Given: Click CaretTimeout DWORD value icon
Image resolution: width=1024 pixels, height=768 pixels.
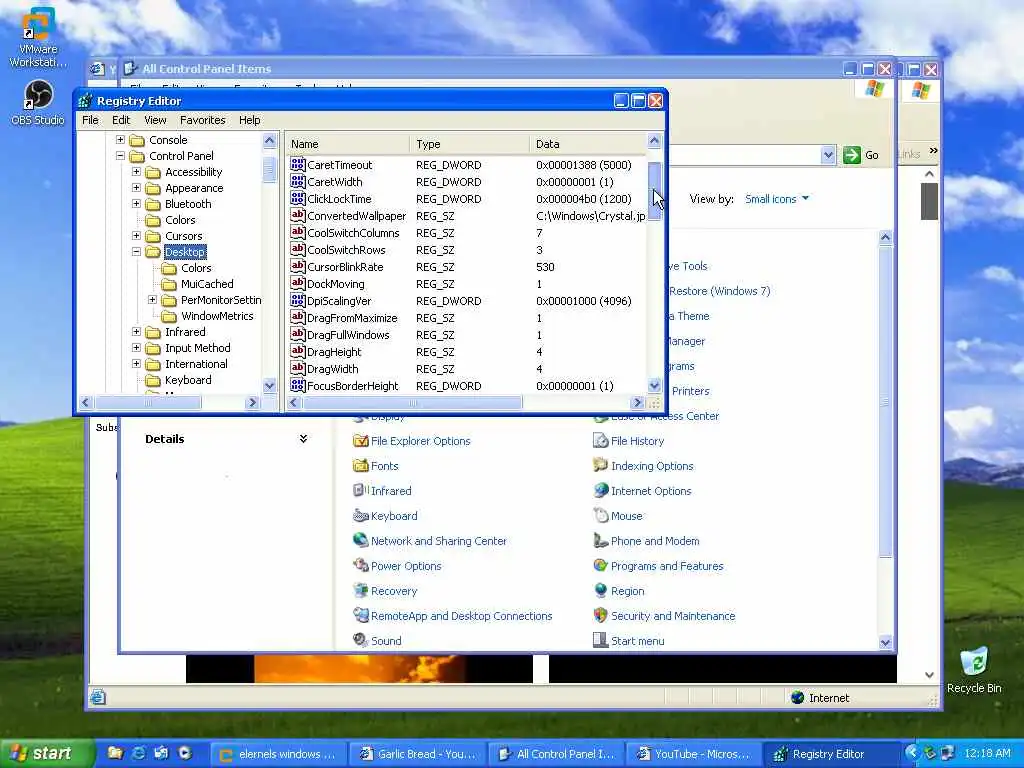Looking at the screenshot, I should (298, 165).
